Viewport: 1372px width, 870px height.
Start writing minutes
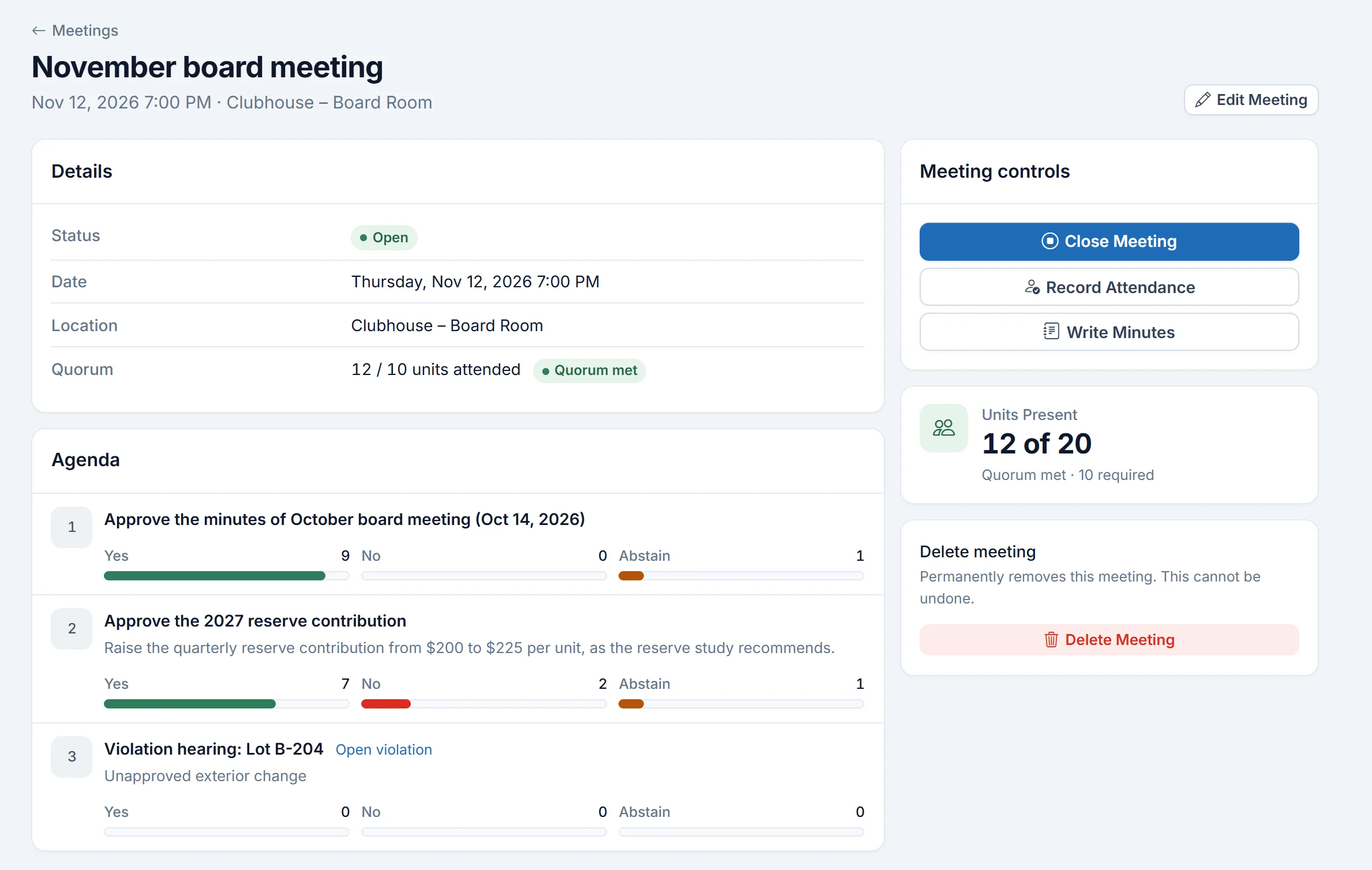click(1109, 332)
